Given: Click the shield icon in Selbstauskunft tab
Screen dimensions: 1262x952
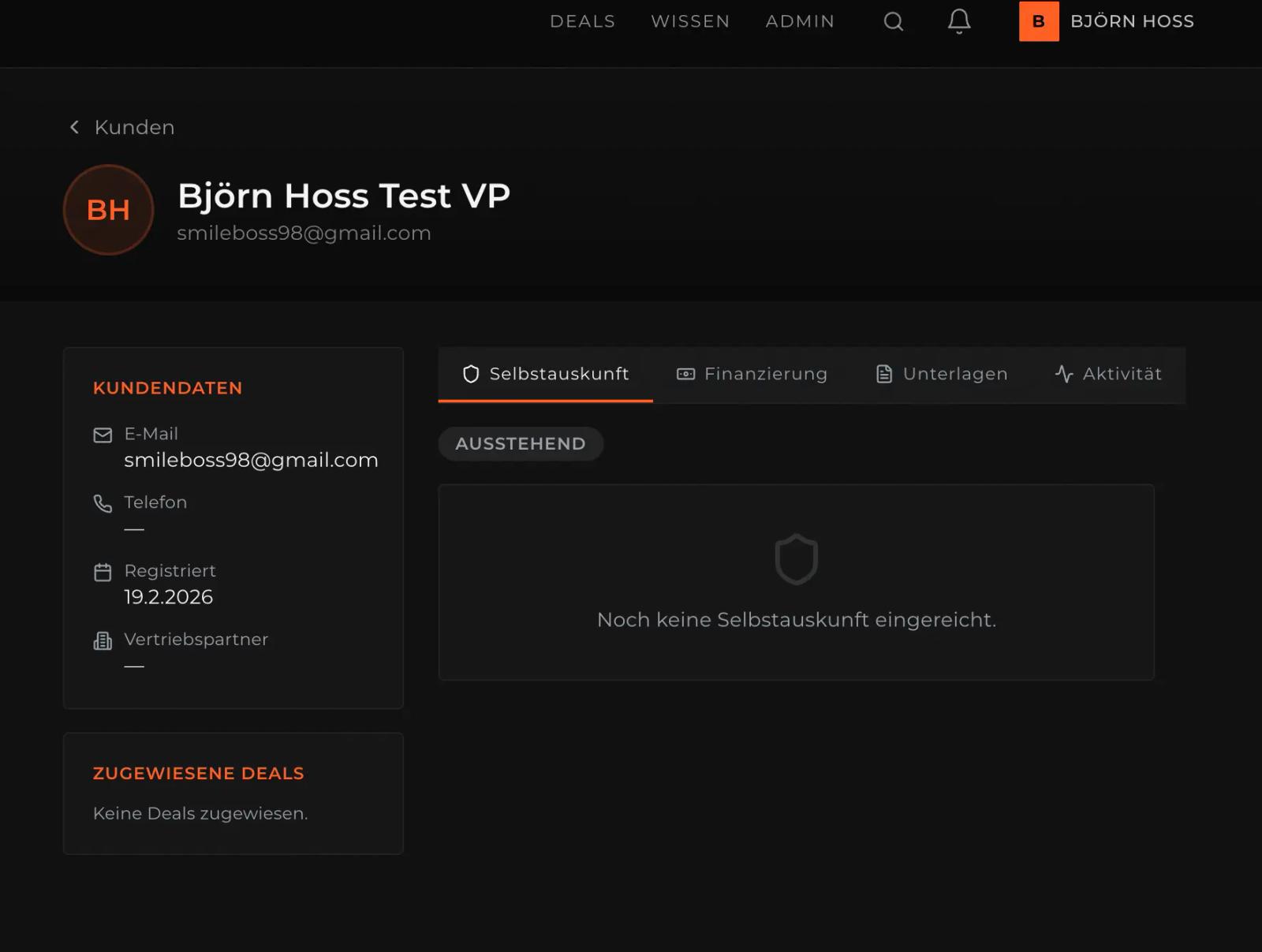Looking at the screenshot, I should [x=471, y=374].
